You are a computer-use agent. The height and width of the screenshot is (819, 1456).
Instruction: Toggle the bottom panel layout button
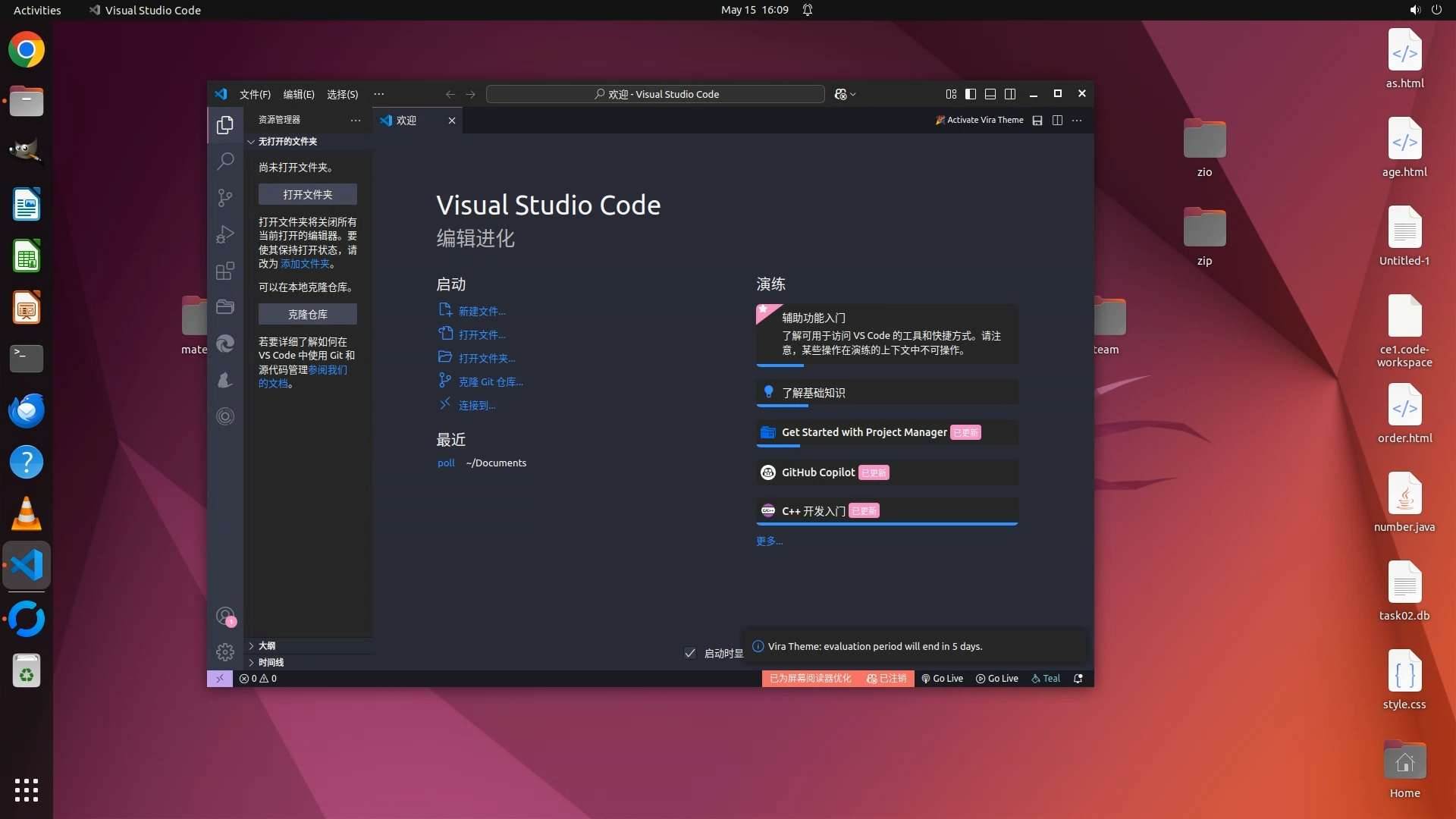(x=990, y=94)
